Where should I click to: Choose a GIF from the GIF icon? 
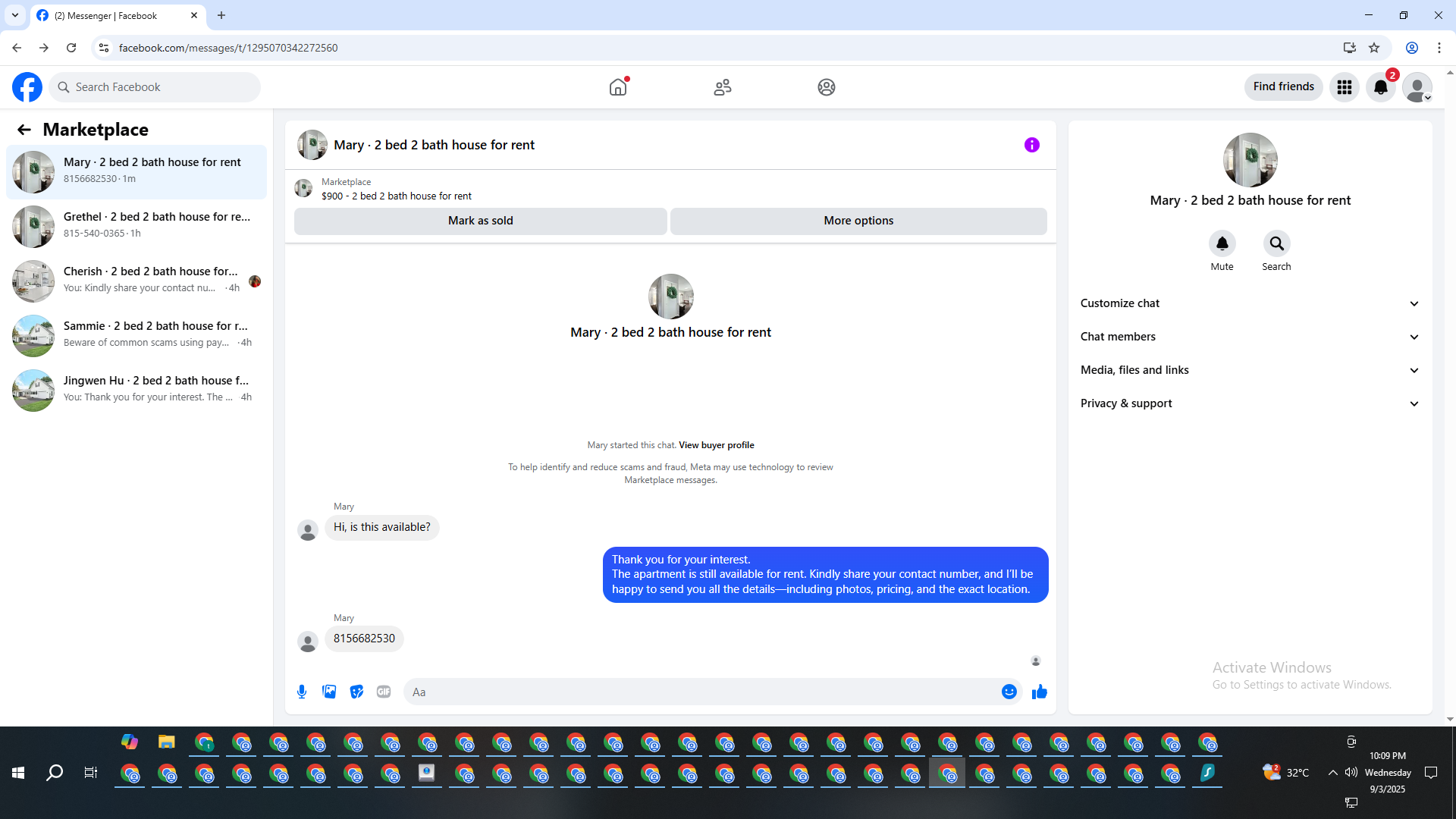pos(384,692)
